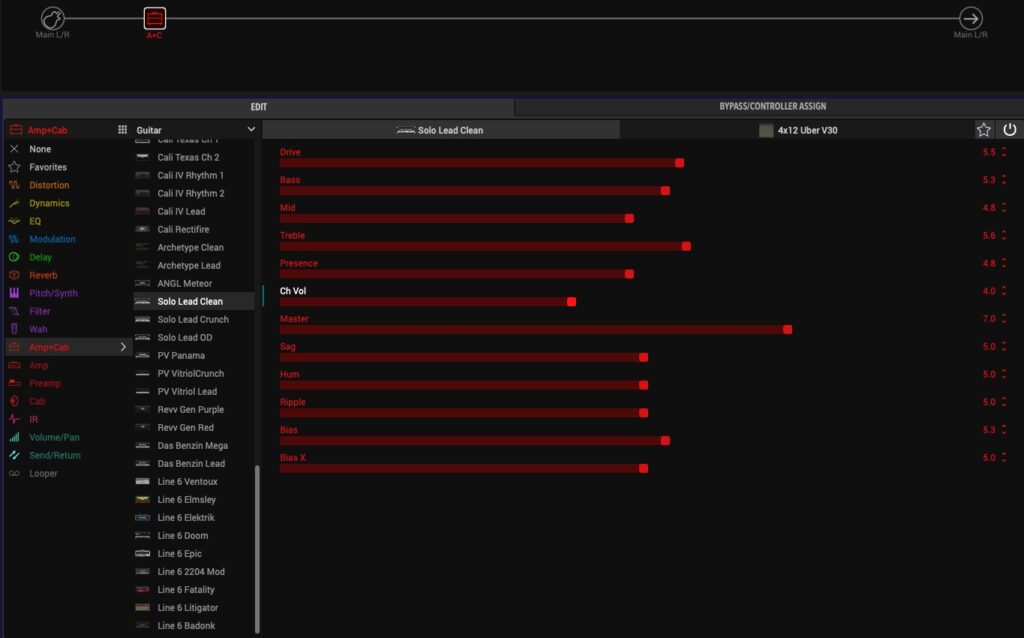Select the Revv Gen Purple amp model

190,409
